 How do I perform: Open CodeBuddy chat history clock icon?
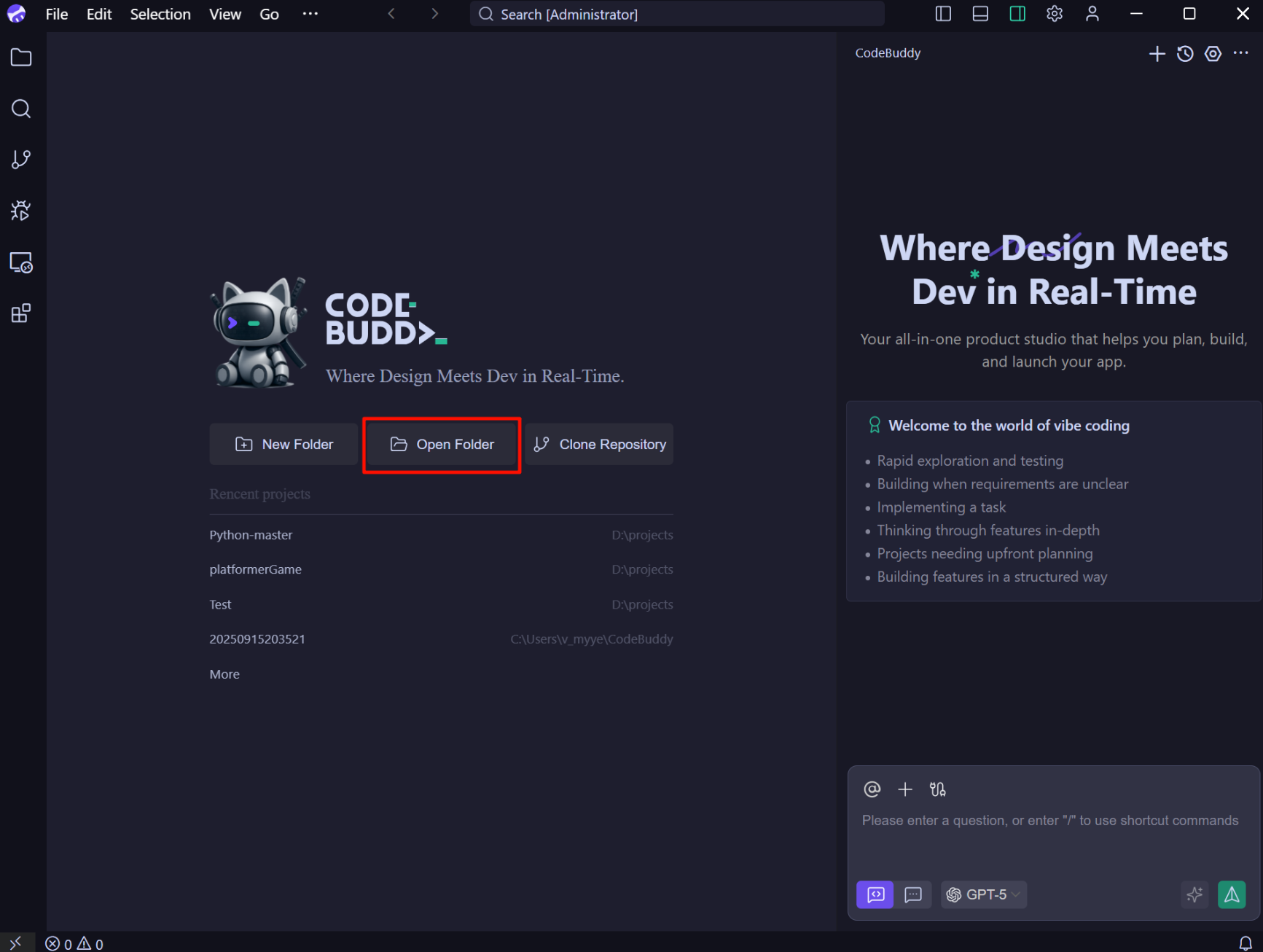coord(1185,53)
